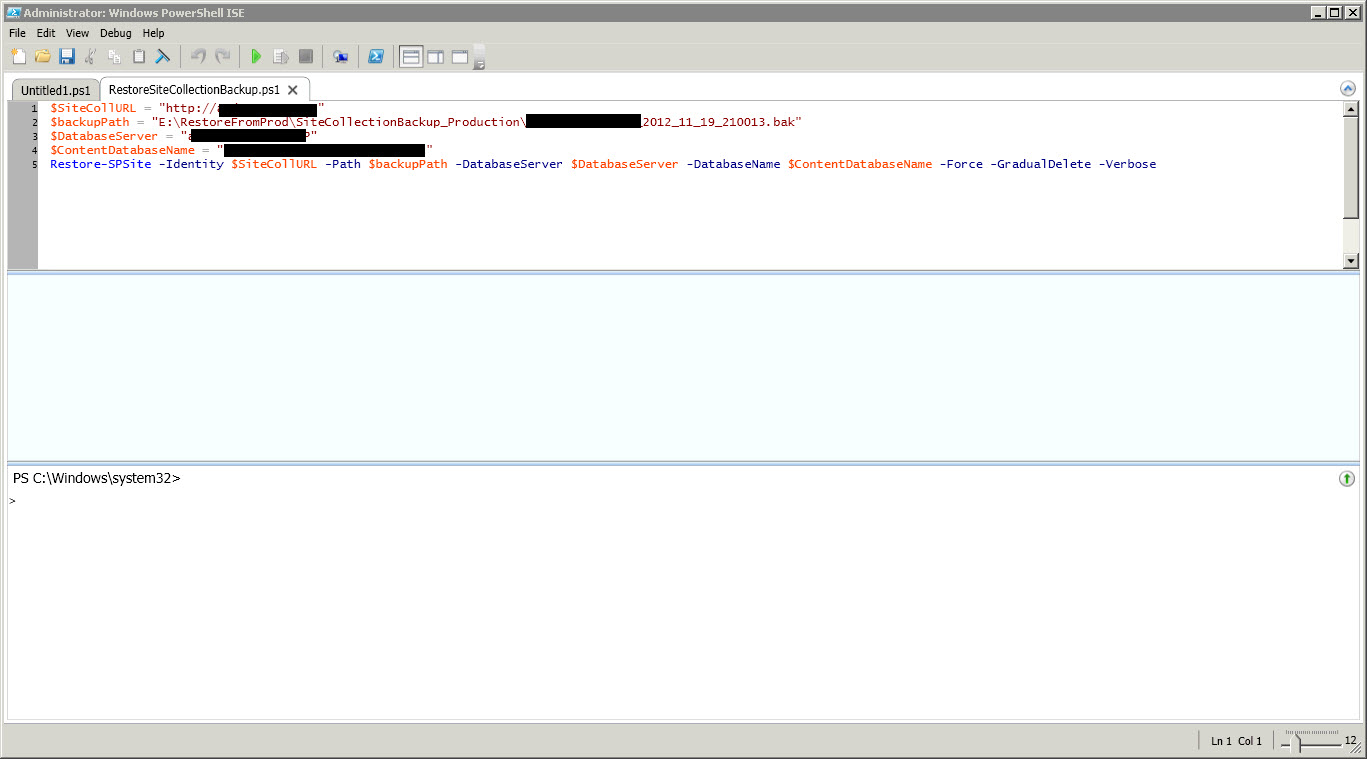Viewport: 1367px width, 759px height.
Task: Open the Debug menu
Action: pos(115,33)
